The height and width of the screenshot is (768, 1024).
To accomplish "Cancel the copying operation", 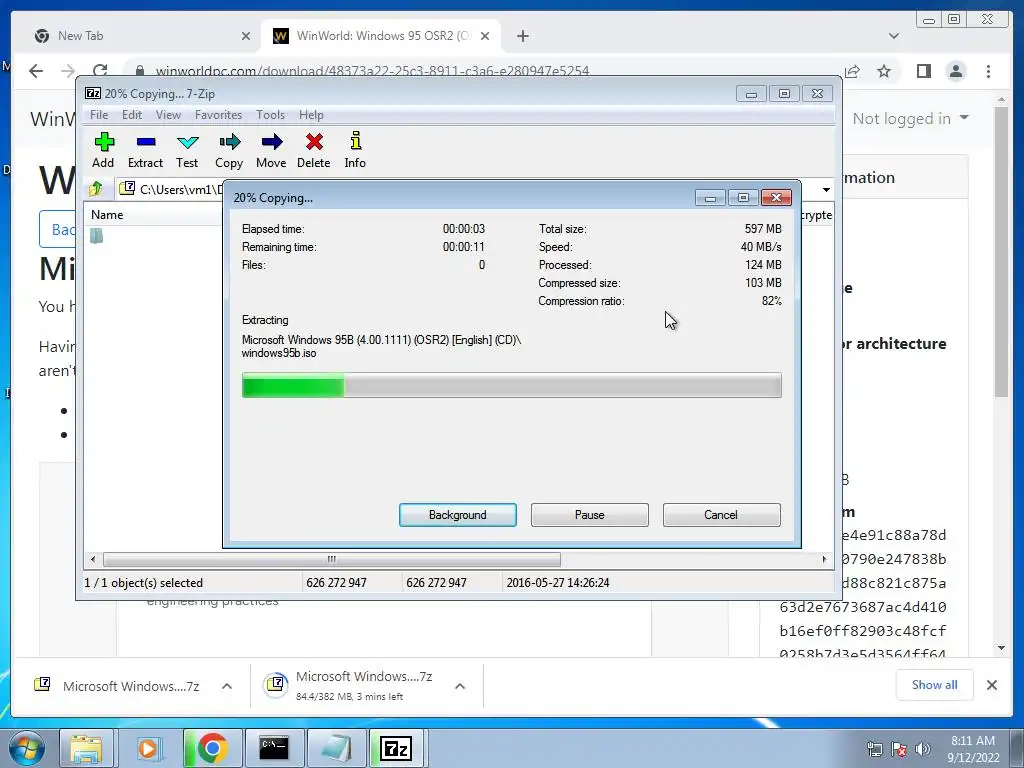I will (722, 515).
